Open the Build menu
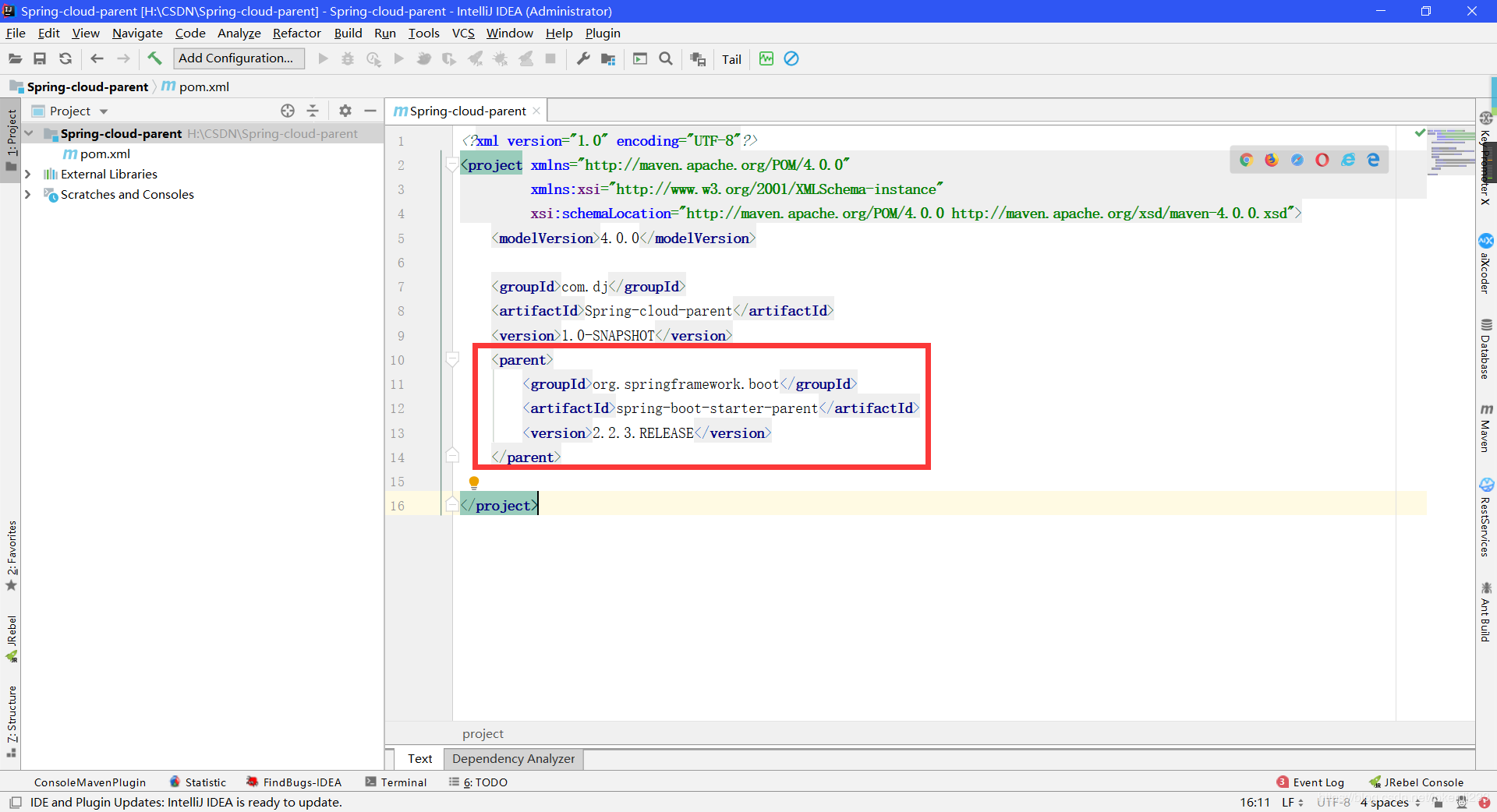 click(x=348, y=33)
